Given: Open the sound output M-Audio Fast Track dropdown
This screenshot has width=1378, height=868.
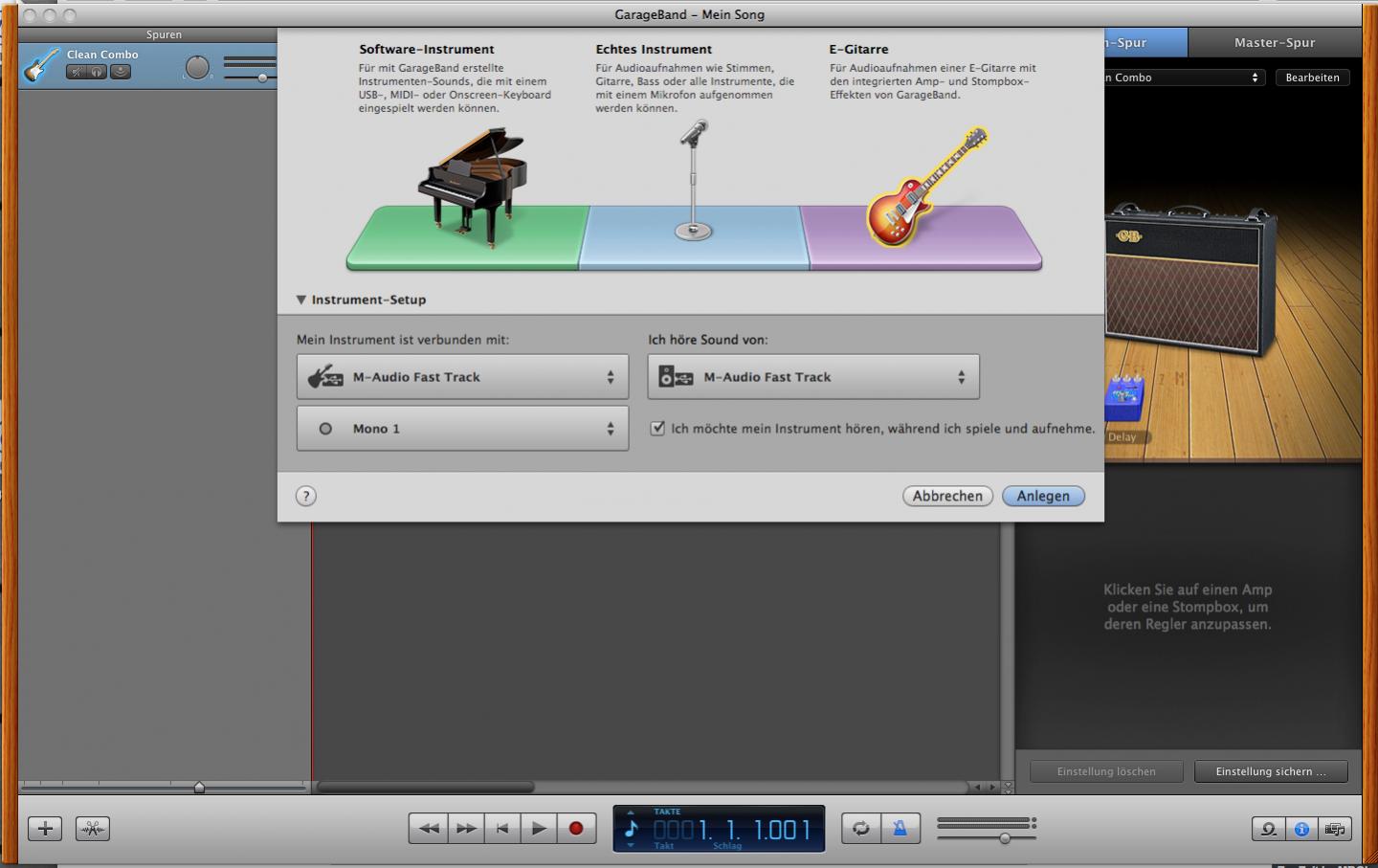Looking at the screenshot, I should click(x=813, y=377).
